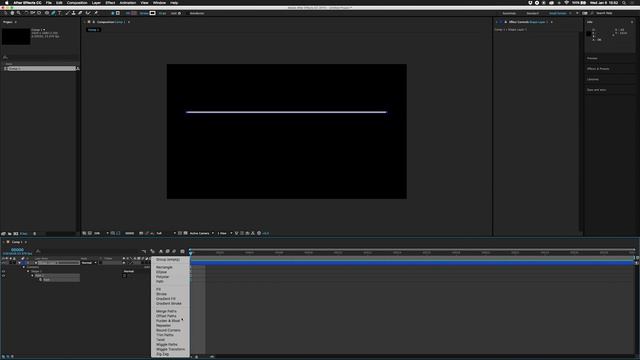
Task: Open the Window menu
Action: (159, 3)
